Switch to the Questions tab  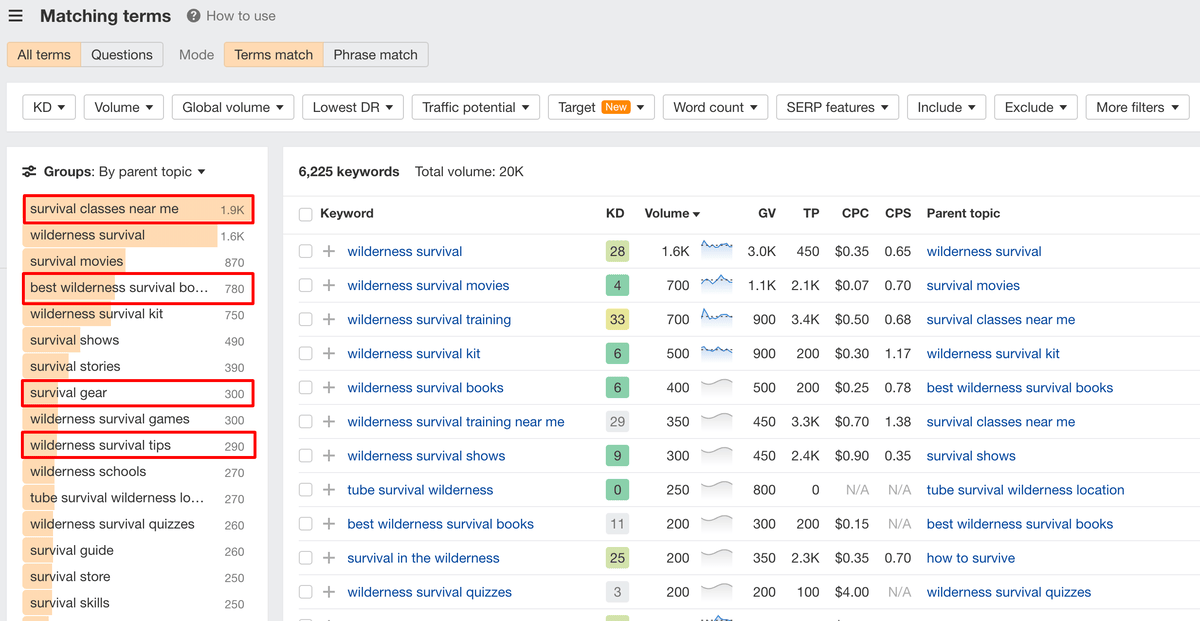(x=121, y=55)
